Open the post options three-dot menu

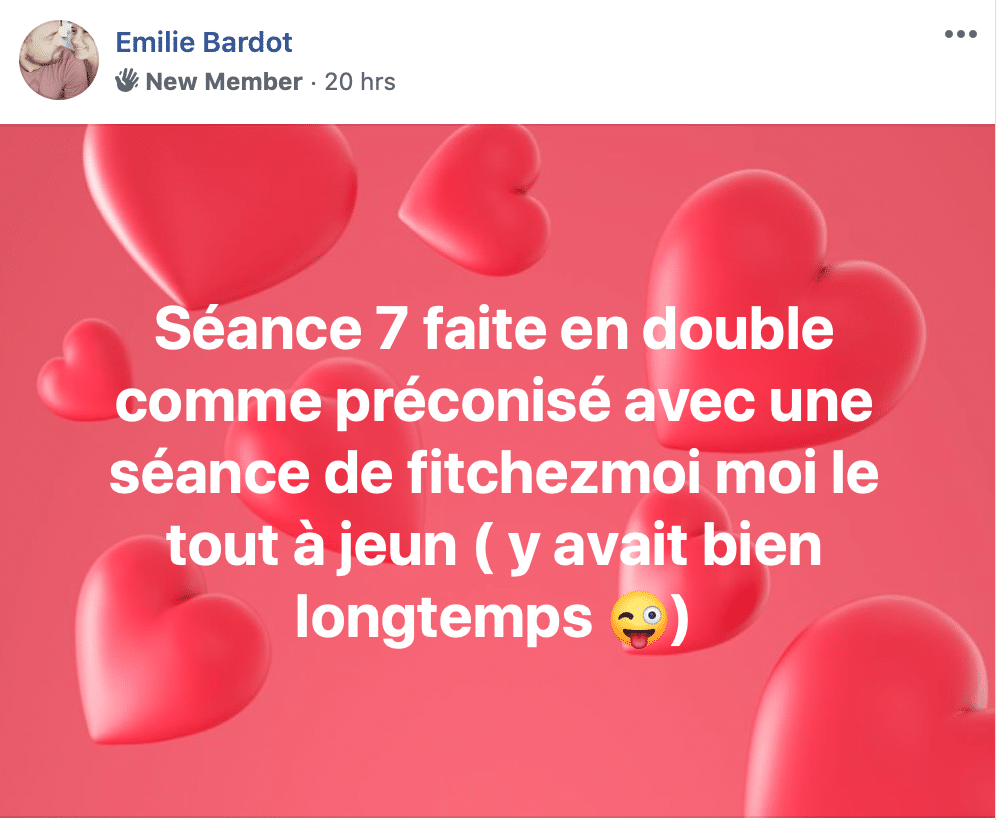[x=960, y=34]
